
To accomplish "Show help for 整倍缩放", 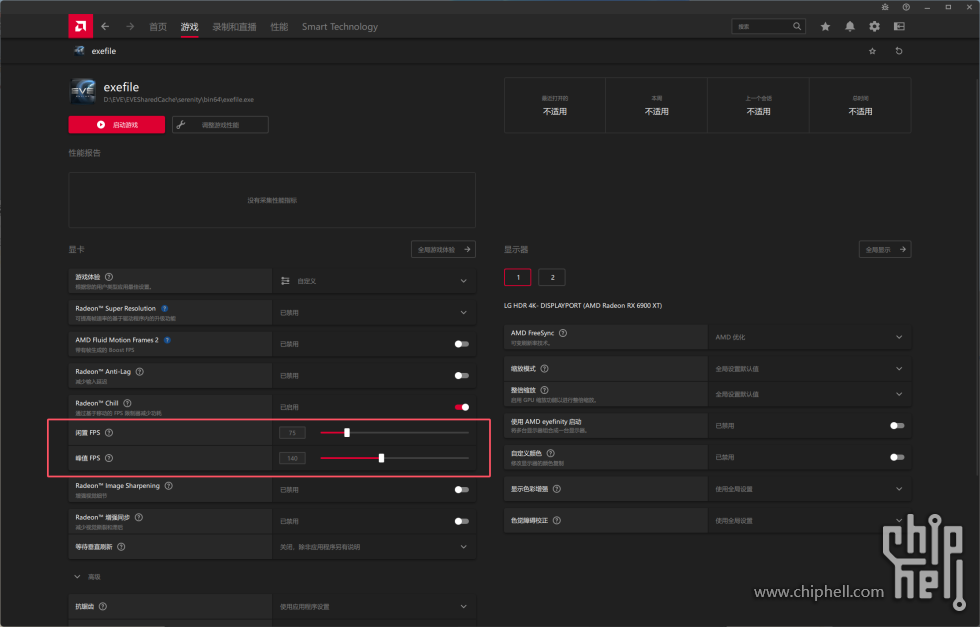I will click(x=544, y=390).
